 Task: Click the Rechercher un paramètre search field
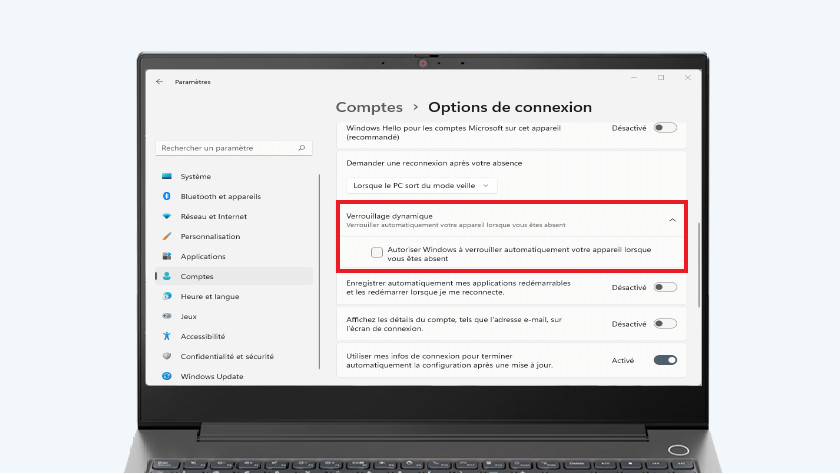point(225,148)
